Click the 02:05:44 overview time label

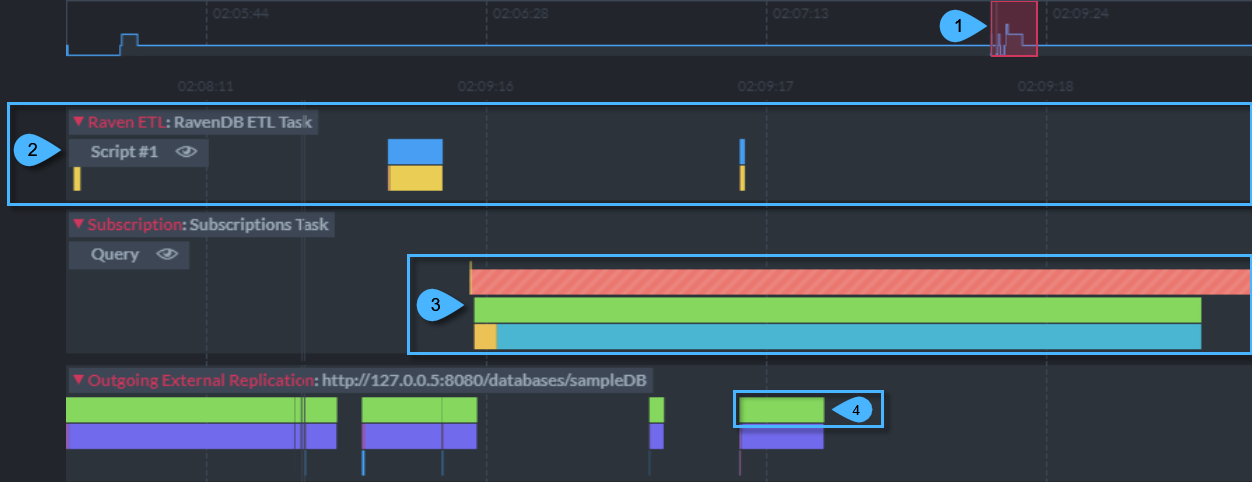tap(241, 14)
